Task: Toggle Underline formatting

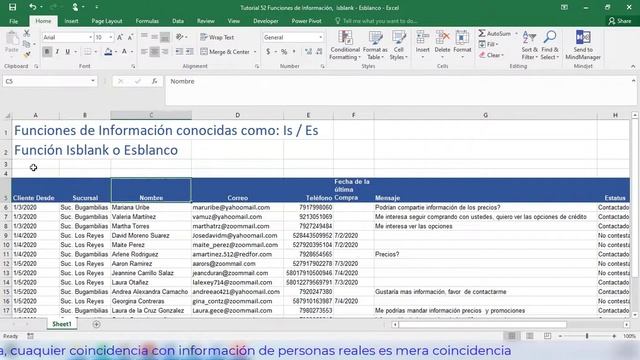Action: tap(67, 52)
